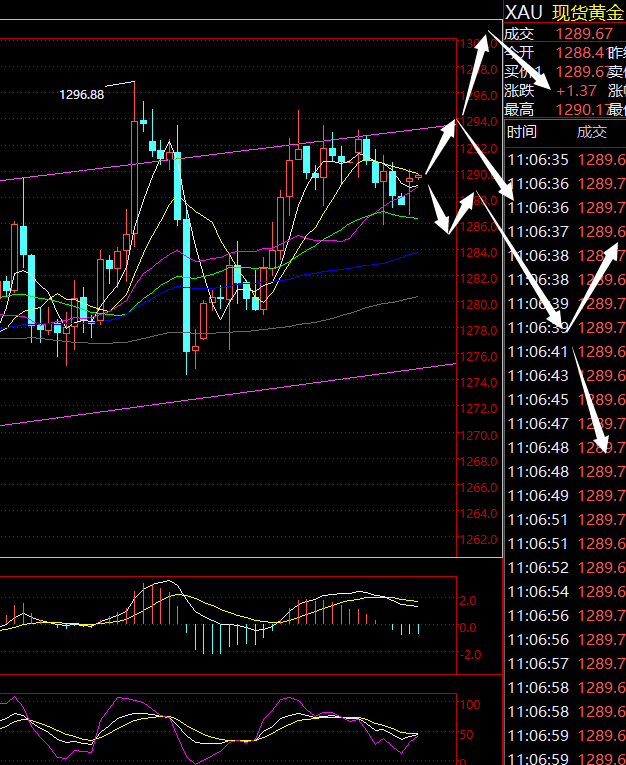Viewport: 626px width, 765px height.
Task: Click the 1296.88 high label on chart
Action: (82, 95)
